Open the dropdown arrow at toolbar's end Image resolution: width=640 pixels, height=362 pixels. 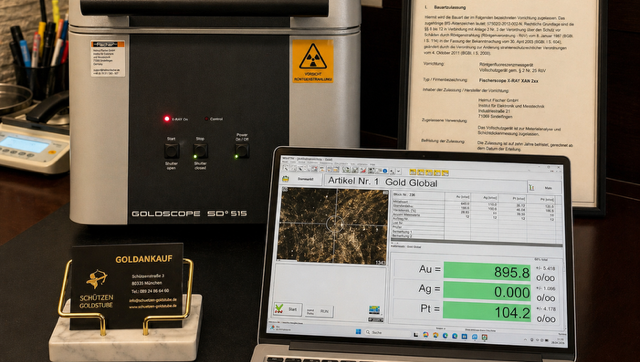coord(399,171)
